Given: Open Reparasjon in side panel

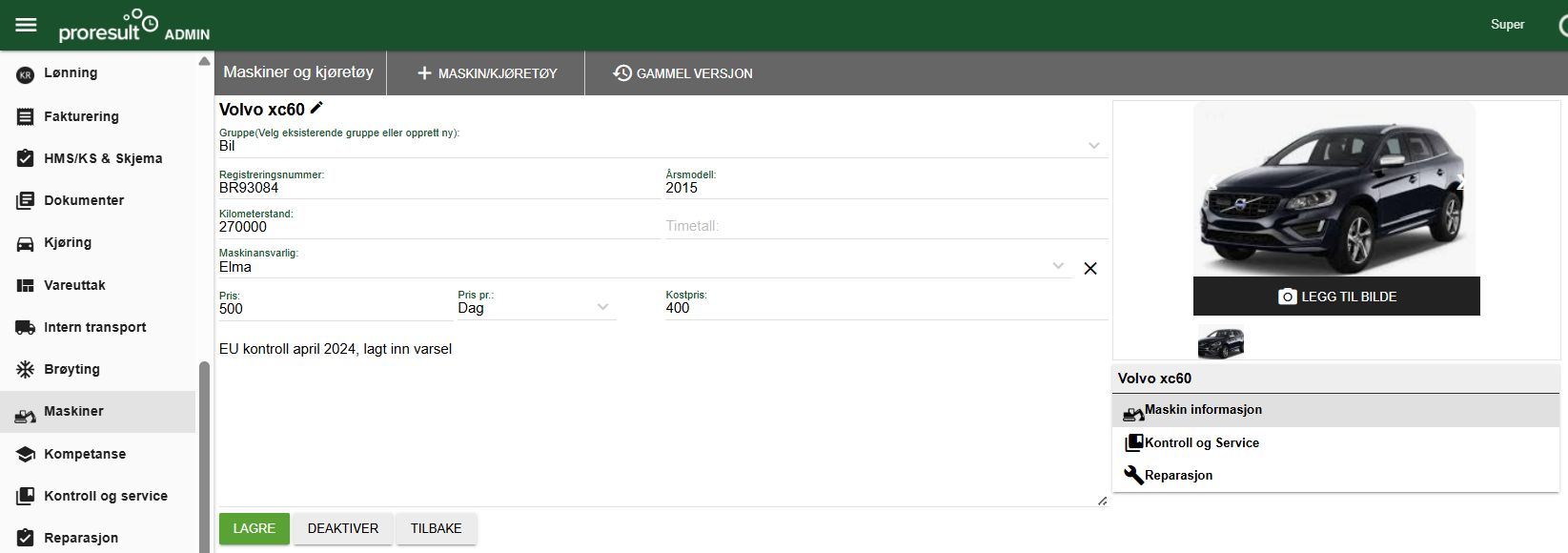Looking at the screenshot, I should (1335, 475).
